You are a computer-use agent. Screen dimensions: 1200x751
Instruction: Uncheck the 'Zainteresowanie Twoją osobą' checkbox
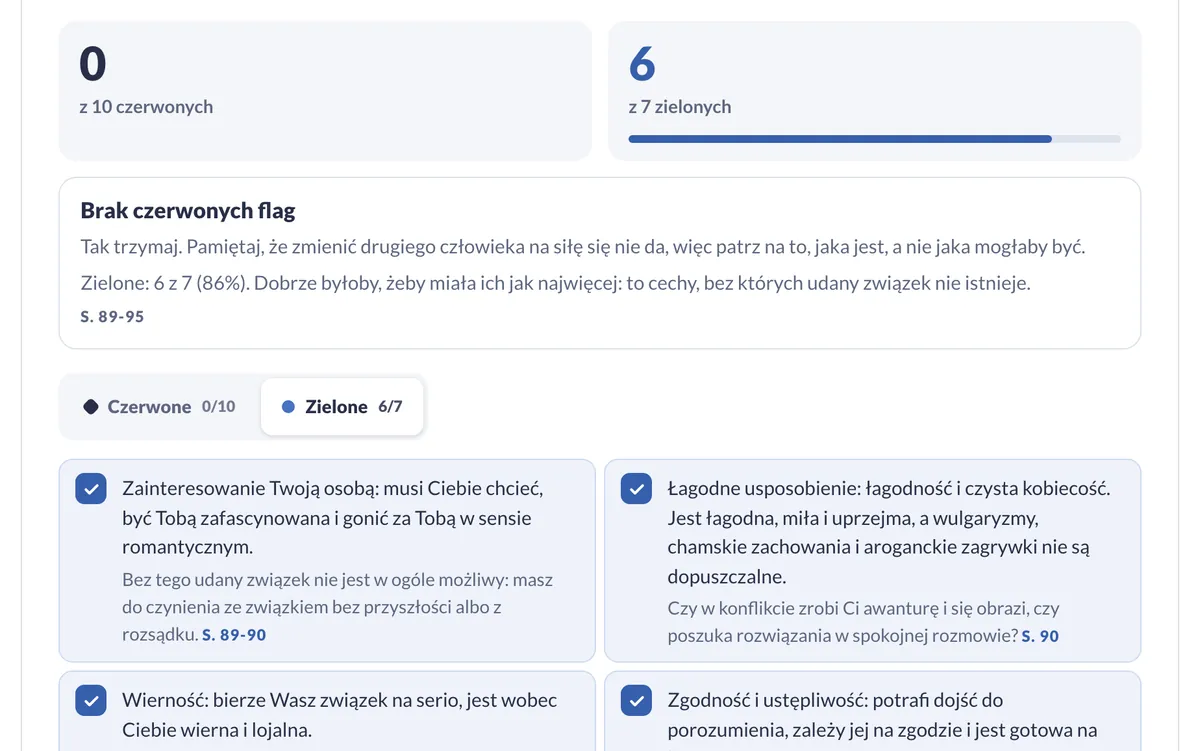point(91,489)
